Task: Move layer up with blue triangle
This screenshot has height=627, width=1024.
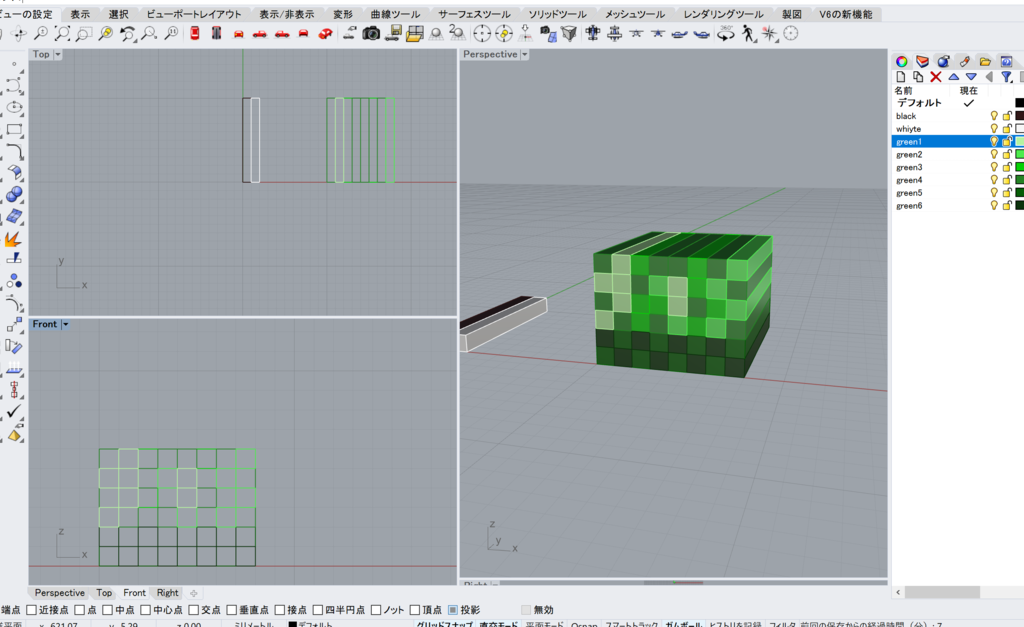Action: pyautogui.click(x=953, y=77)
